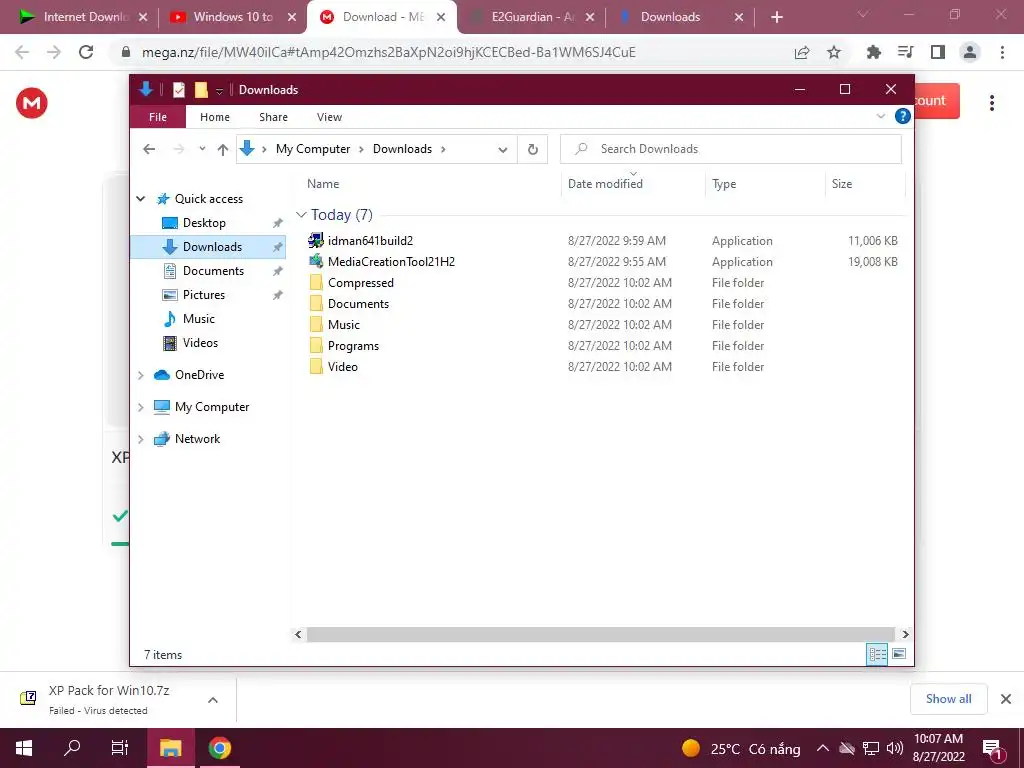The height and width of the screenshot is (768, 1024).
Task: Select Videos in navigation pane
Action: point(200,343)
